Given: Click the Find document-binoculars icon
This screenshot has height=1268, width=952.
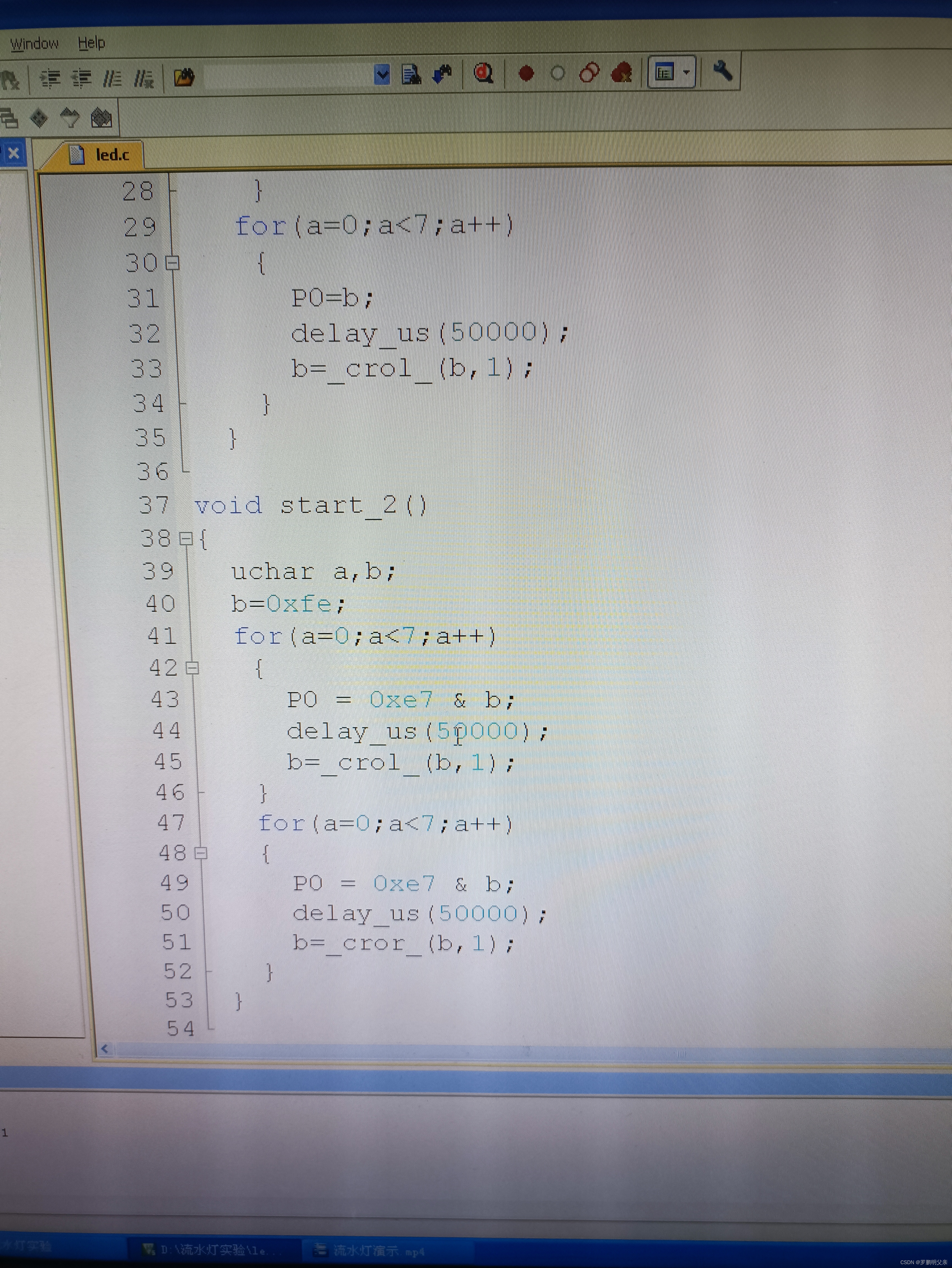Looking at the screenshot, I should click(412, 74).
